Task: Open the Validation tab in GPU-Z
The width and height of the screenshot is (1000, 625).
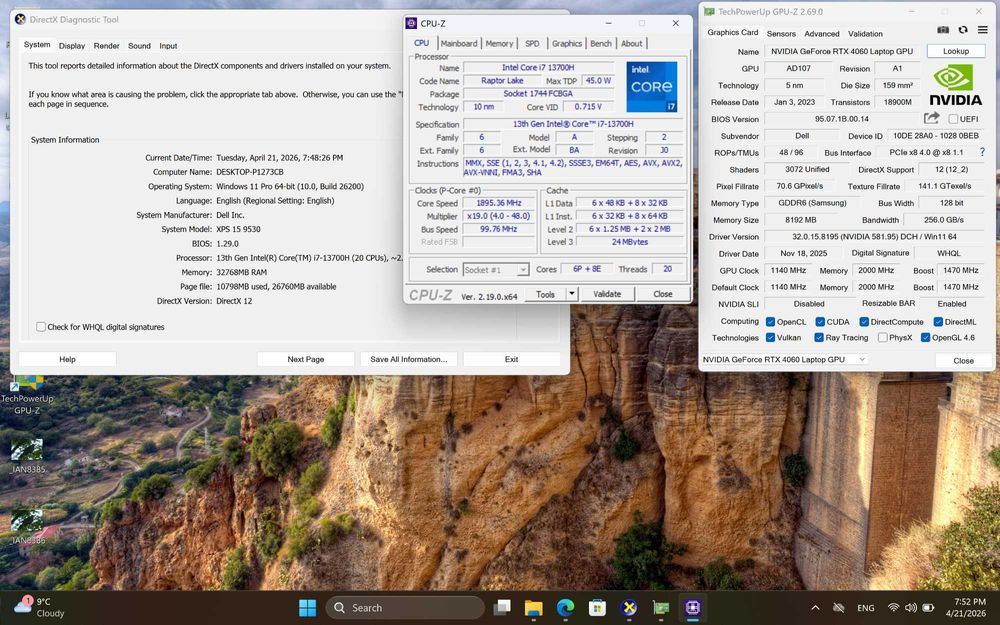Action: [865, 34]
